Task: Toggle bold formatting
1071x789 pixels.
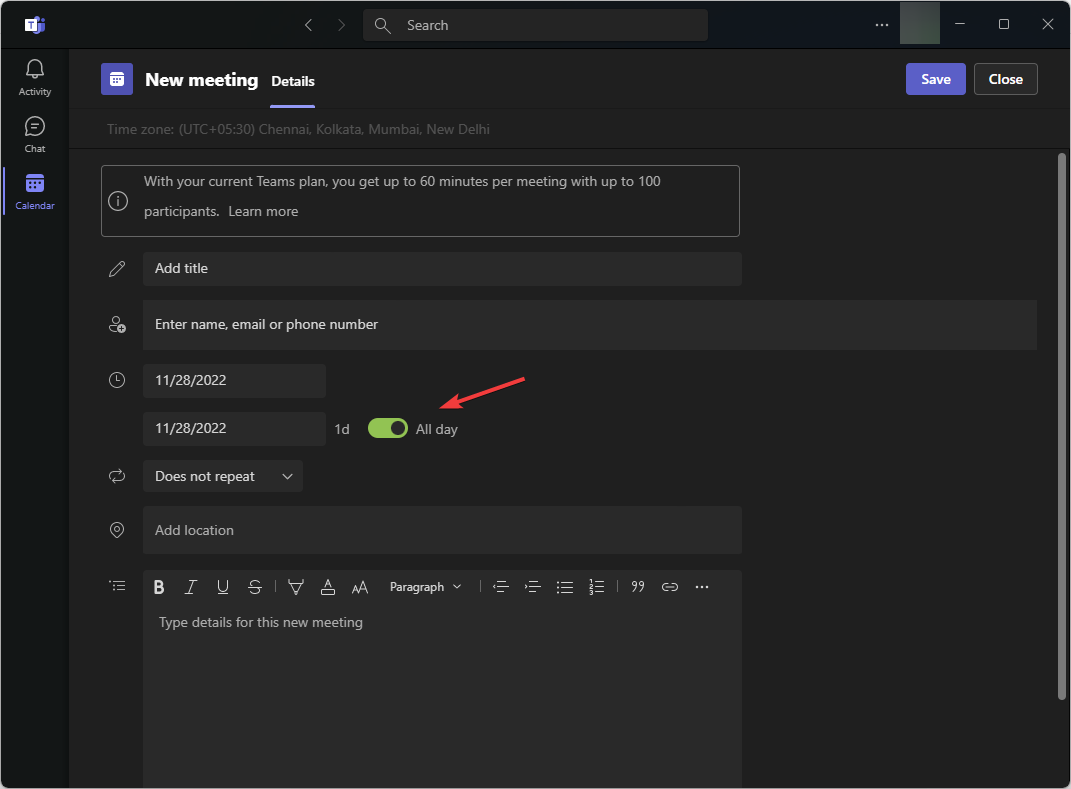Action: click(x=159, y=587)
